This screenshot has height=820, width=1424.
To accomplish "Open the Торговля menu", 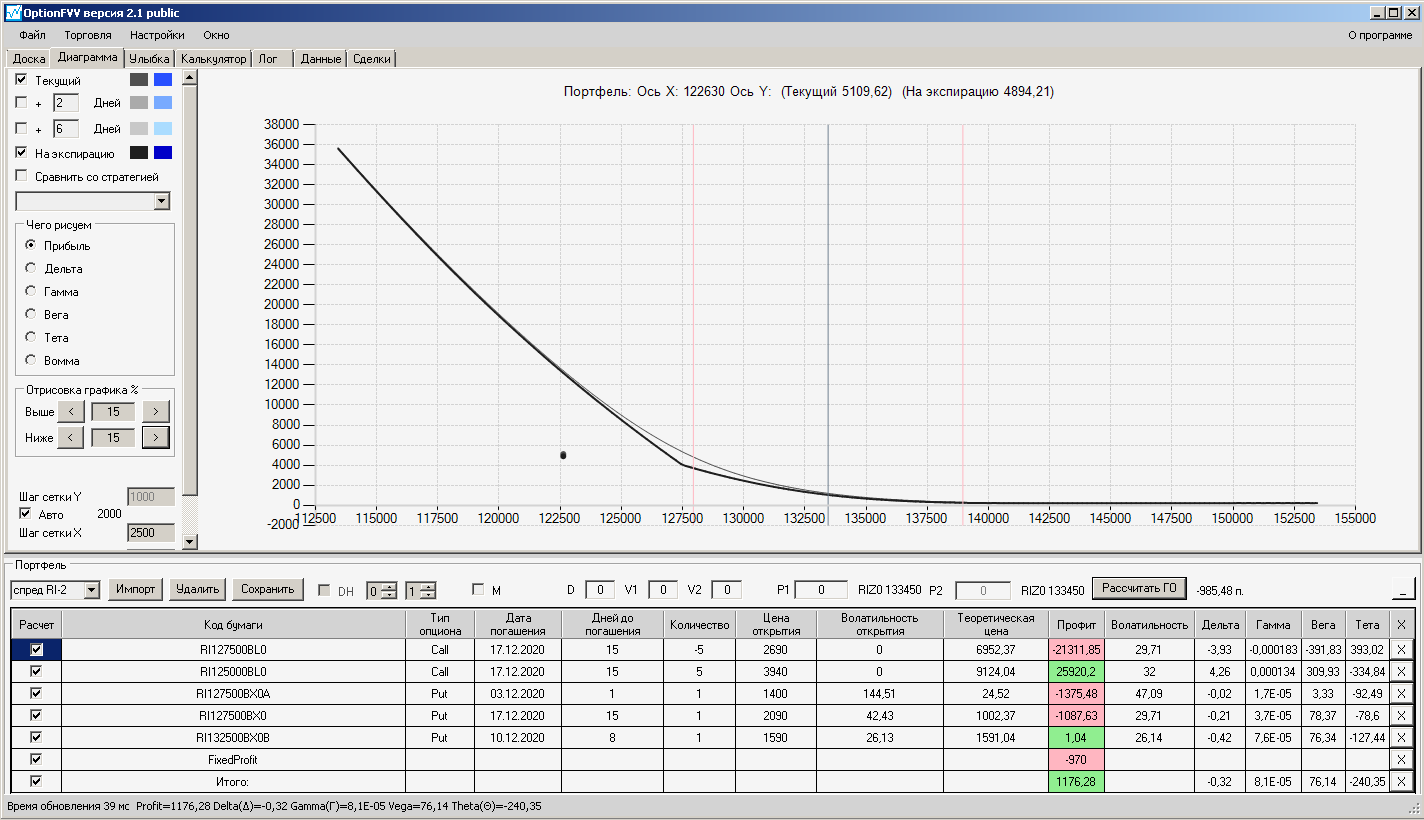I will pyautogui.click(x=88, y=35).
